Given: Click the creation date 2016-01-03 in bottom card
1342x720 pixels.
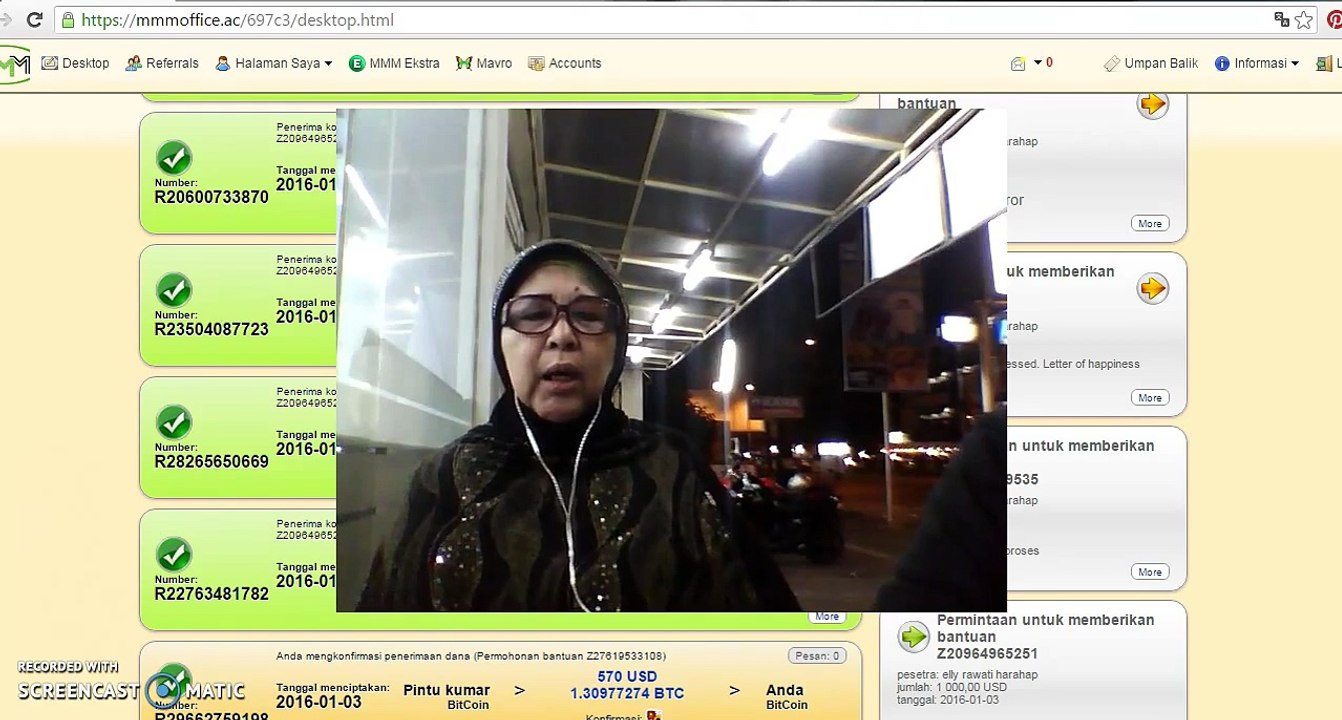Looking at the screenshot, I should 319,702.
